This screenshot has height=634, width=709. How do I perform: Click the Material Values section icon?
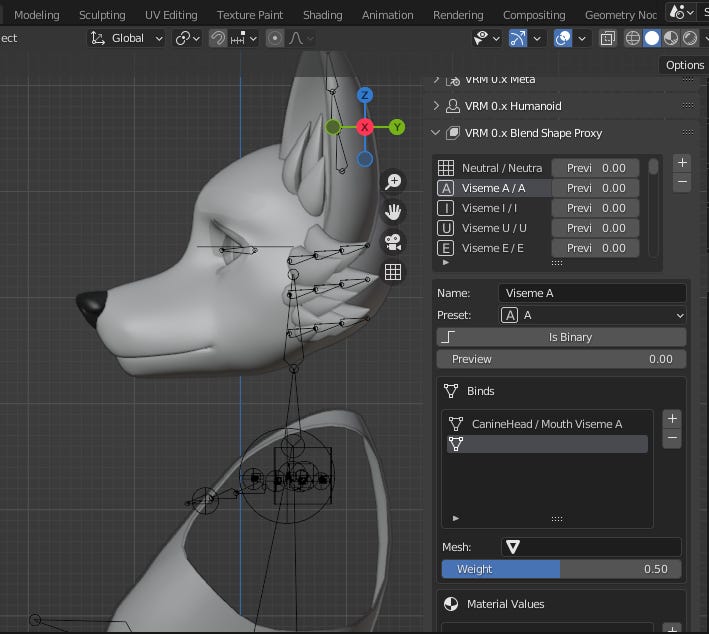coord(451,604)
